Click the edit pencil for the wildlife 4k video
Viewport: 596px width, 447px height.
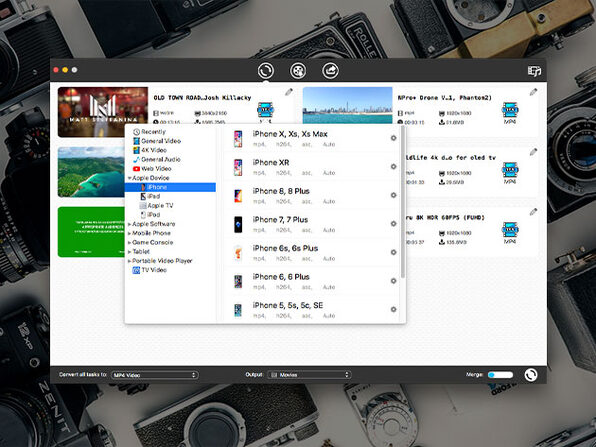tap(533, 152)
